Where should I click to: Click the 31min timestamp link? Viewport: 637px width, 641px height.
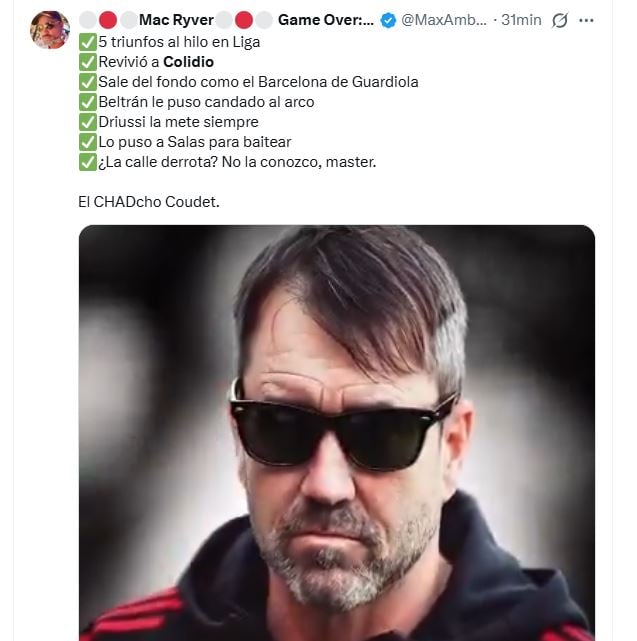521,20
